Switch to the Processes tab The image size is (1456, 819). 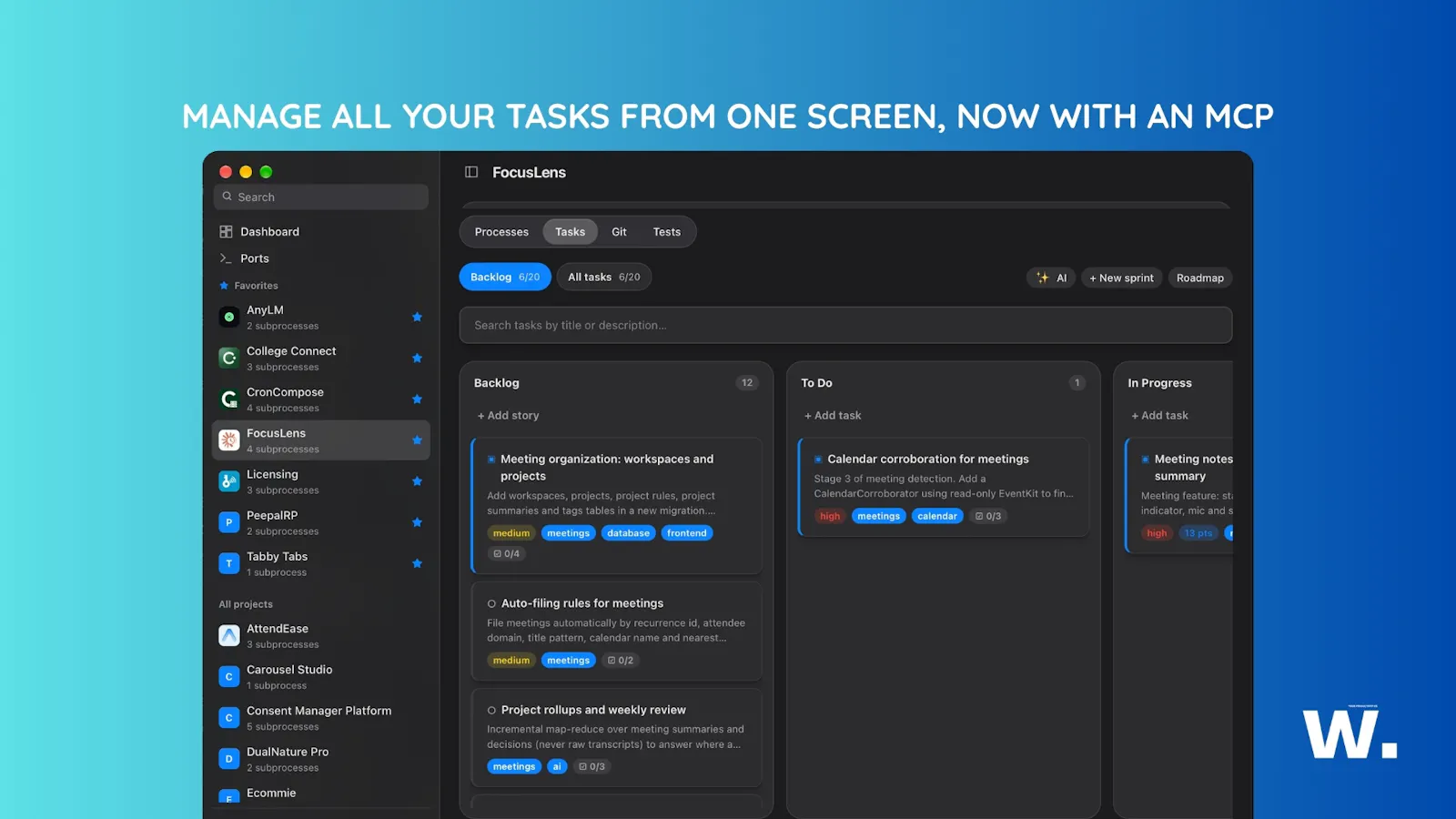pos(501,232)
